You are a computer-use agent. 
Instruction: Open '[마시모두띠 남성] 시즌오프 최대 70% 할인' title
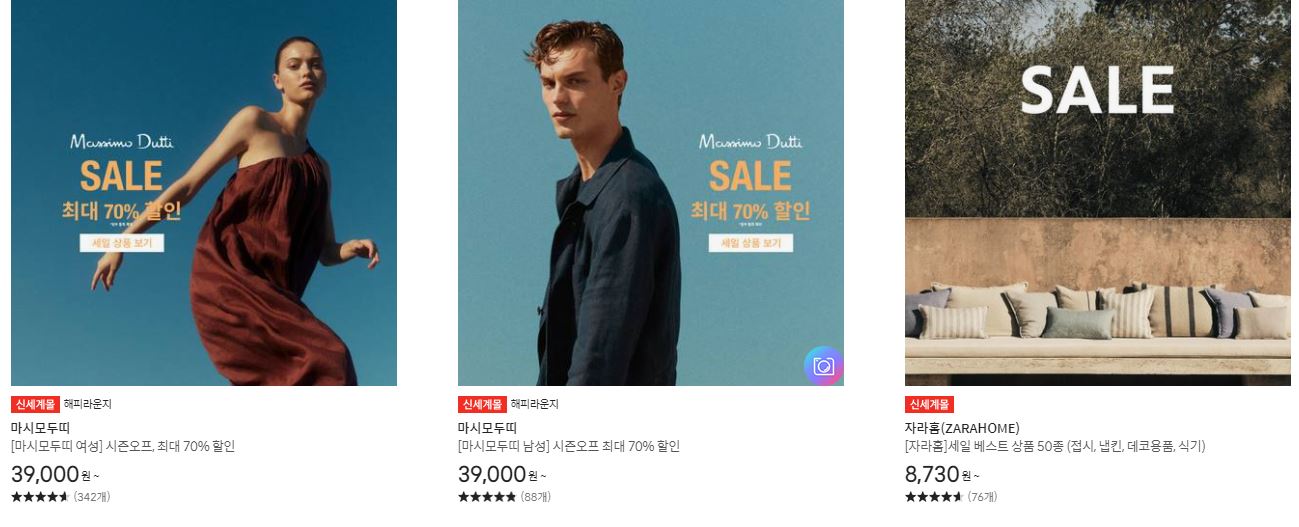click(569, 447)
